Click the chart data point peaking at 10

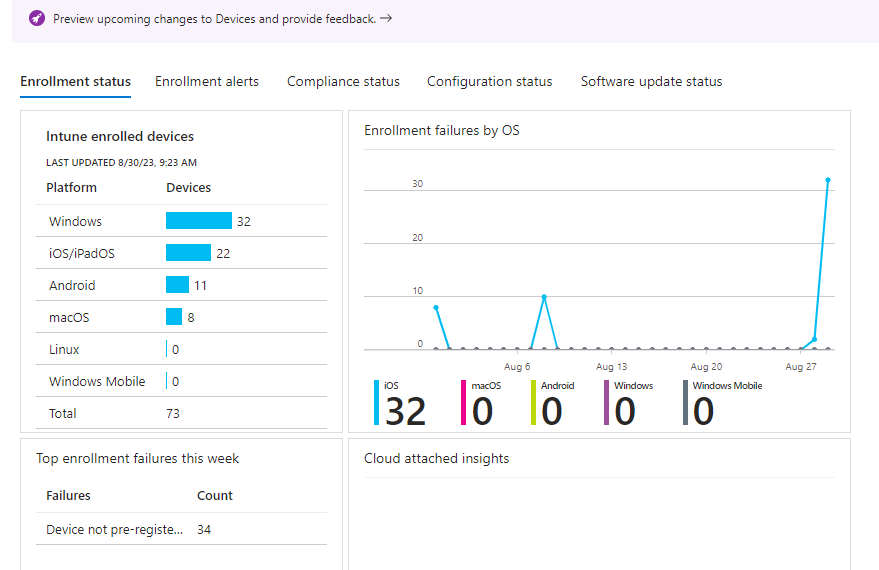[544, 296]
